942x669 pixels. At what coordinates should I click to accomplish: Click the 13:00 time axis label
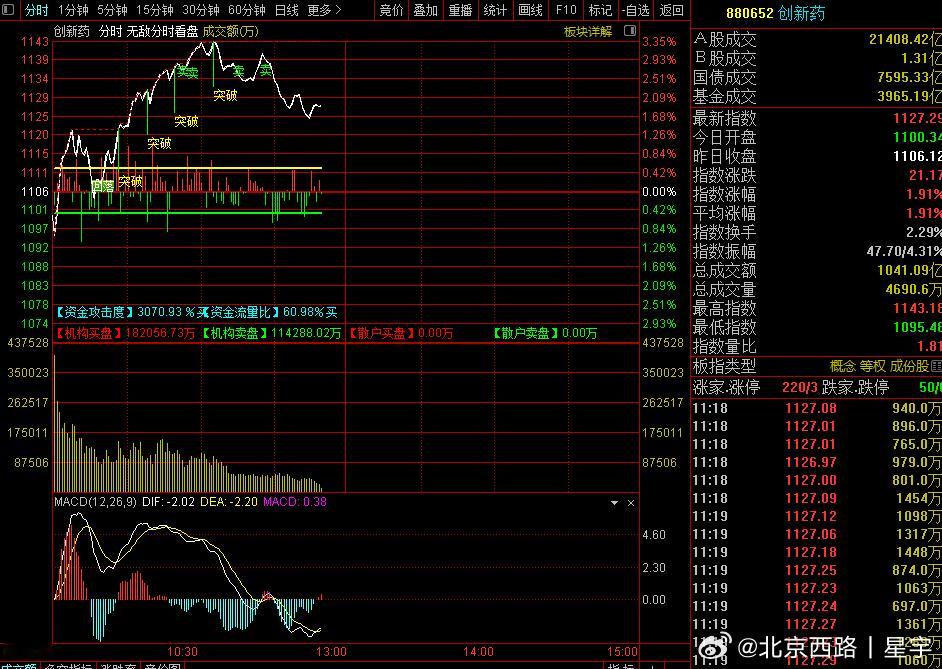click(331, 652)
